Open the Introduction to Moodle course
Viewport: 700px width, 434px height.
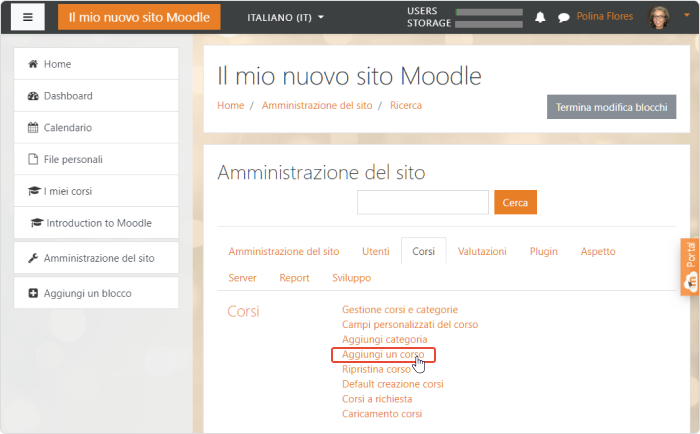[x=96, y=223]
